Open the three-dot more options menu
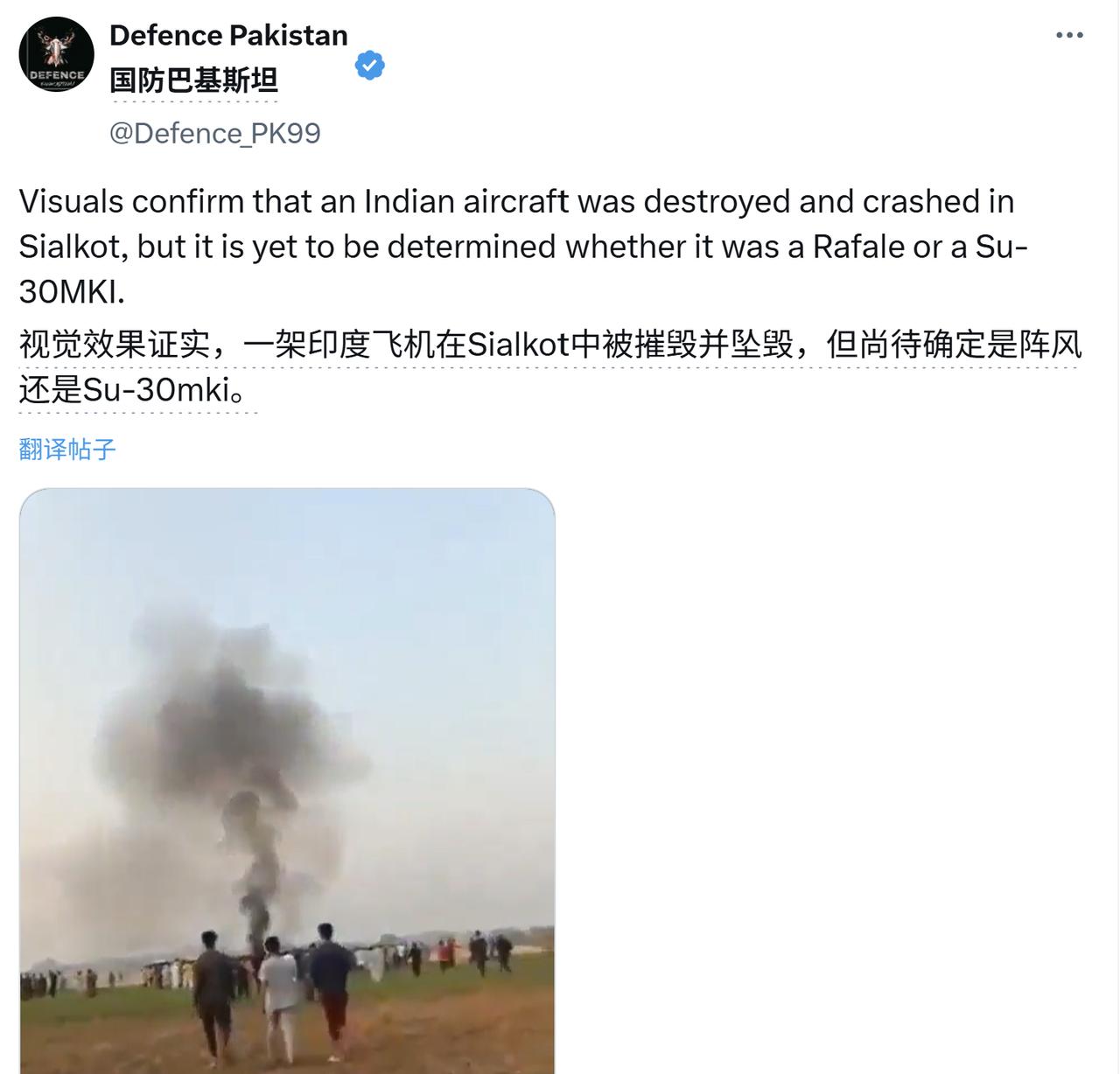This screenshot has height=1074, width=1120. click(x=1069, y=36)
